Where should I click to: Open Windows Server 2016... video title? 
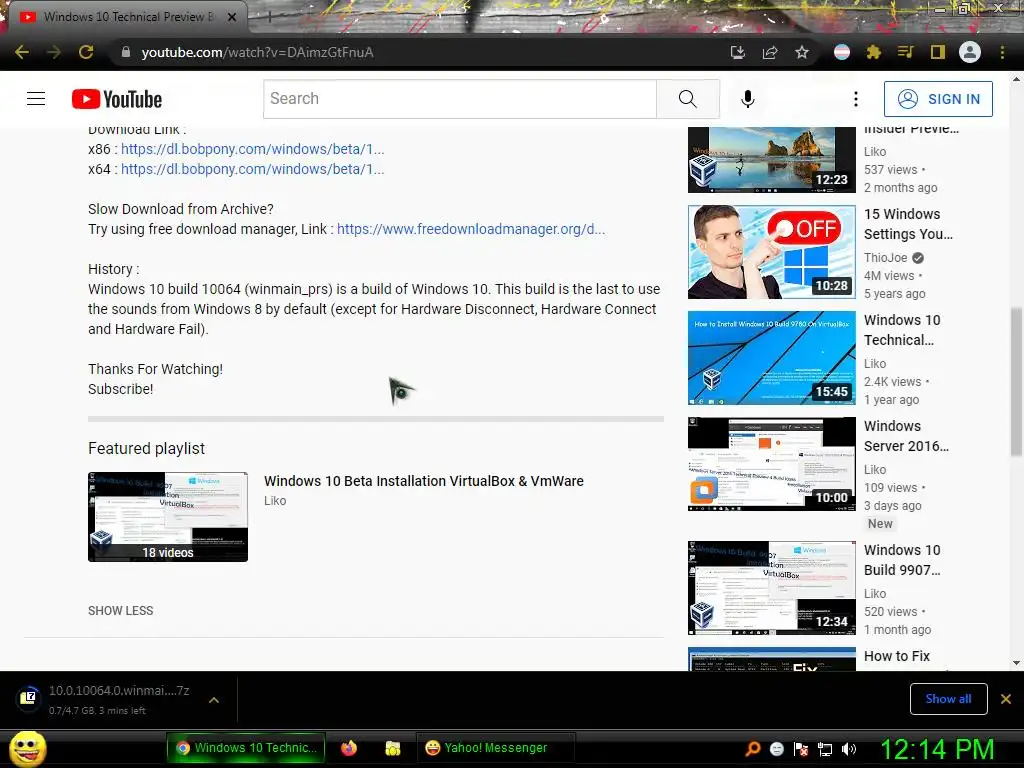906,436
